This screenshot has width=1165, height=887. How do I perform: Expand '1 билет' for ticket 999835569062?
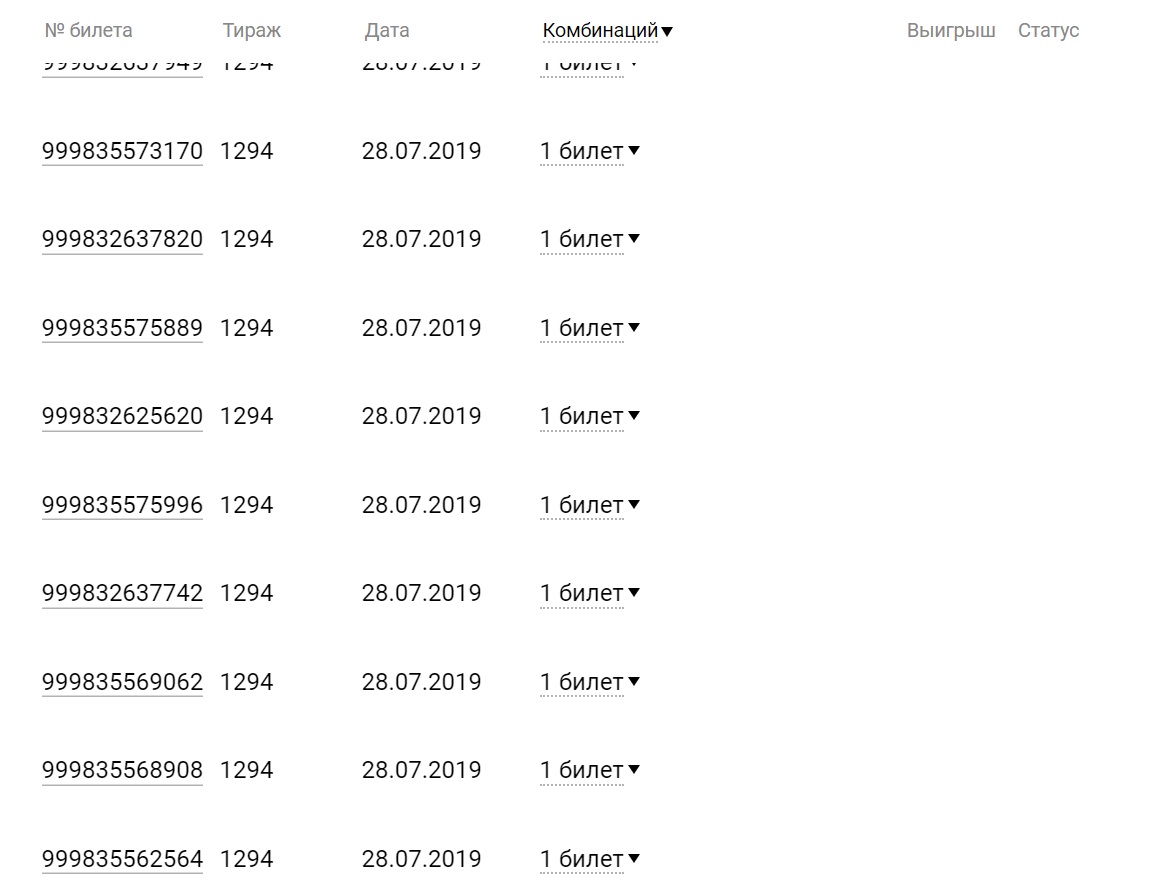(589, 682)
